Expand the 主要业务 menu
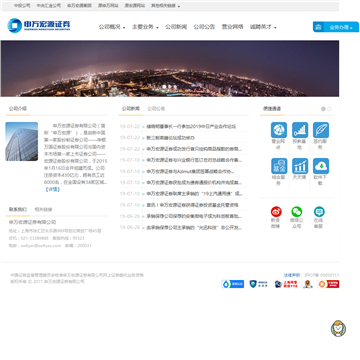 click(x=145, y=27)
